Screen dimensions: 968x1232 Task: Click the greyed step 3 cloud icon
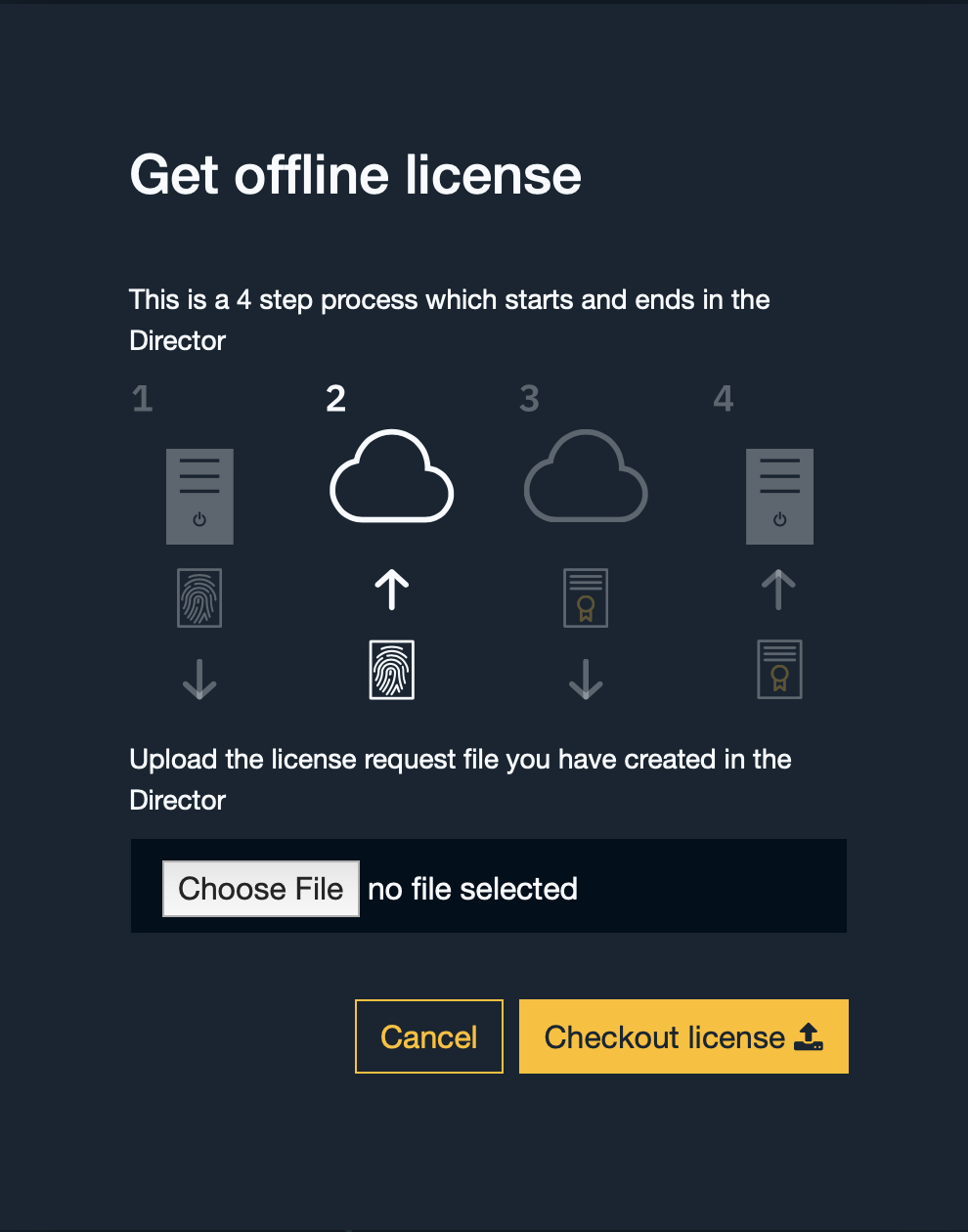586,476
